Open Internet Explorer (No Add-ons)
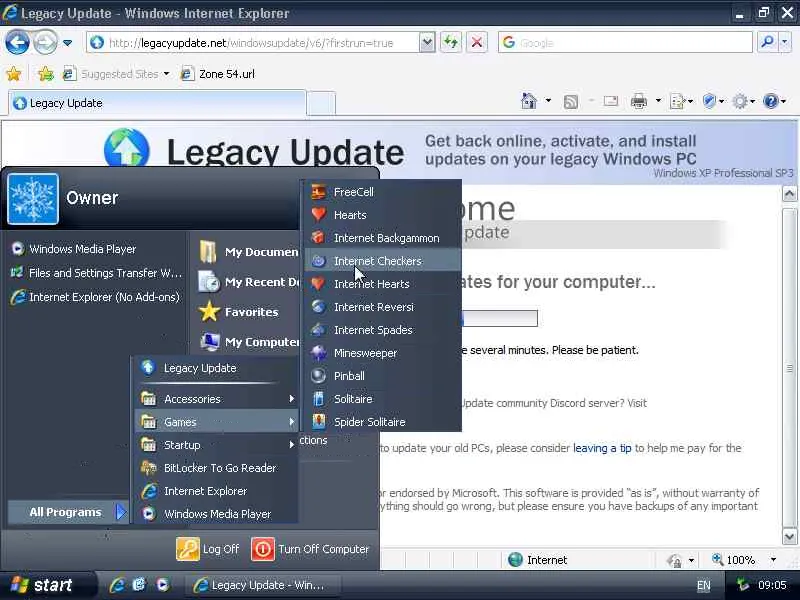Image resolution: width=800 pixels, height=600 pixels. [x=95, y=297]
